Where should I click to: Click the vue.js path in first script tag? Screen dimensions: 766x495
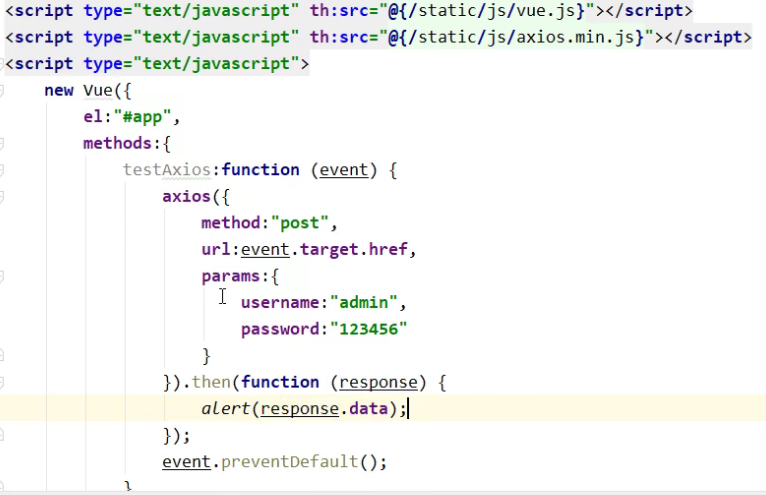(491, 11)
